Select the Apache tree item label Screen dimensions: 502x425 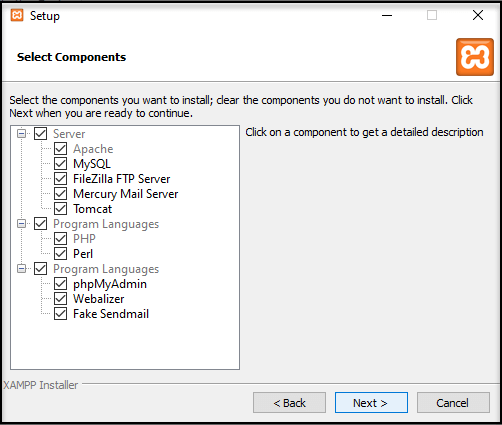pos(93,149)
